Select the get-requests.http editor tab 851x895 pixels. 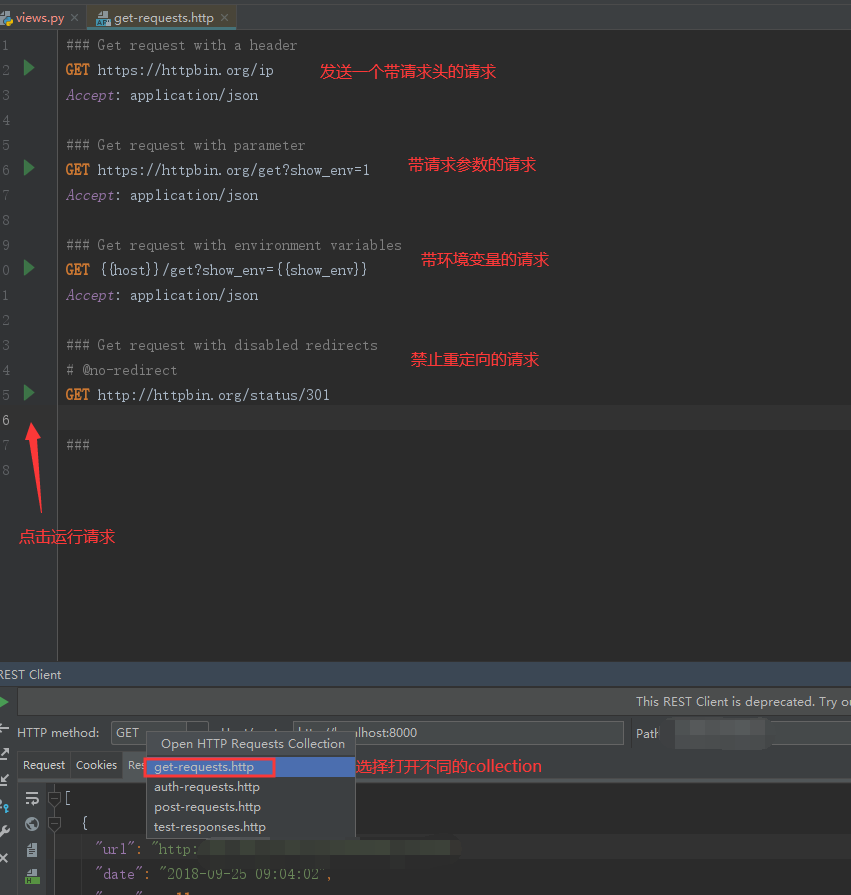click(164, 18)
